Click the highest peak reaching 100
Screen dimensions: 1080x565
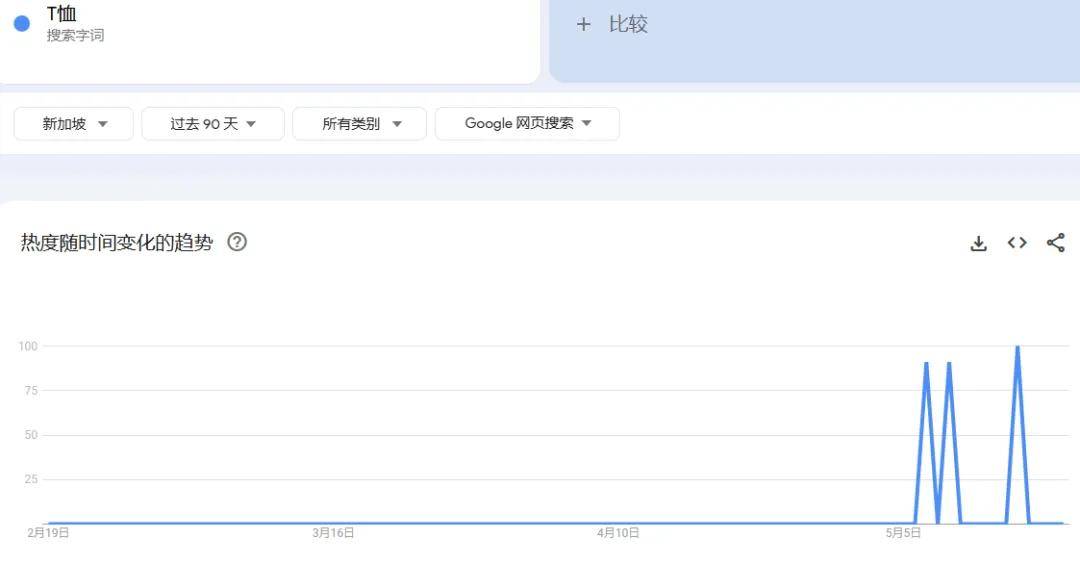click(x=1017, y=347)
